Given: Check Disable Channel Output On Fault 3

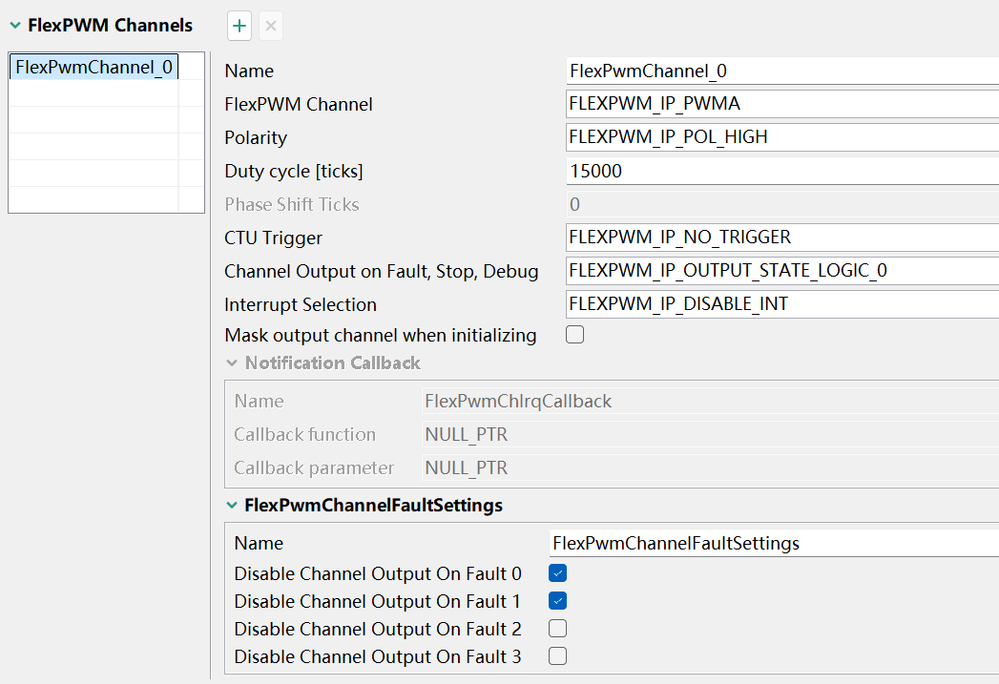Looking at the screenshot, I should coord(558,656).
